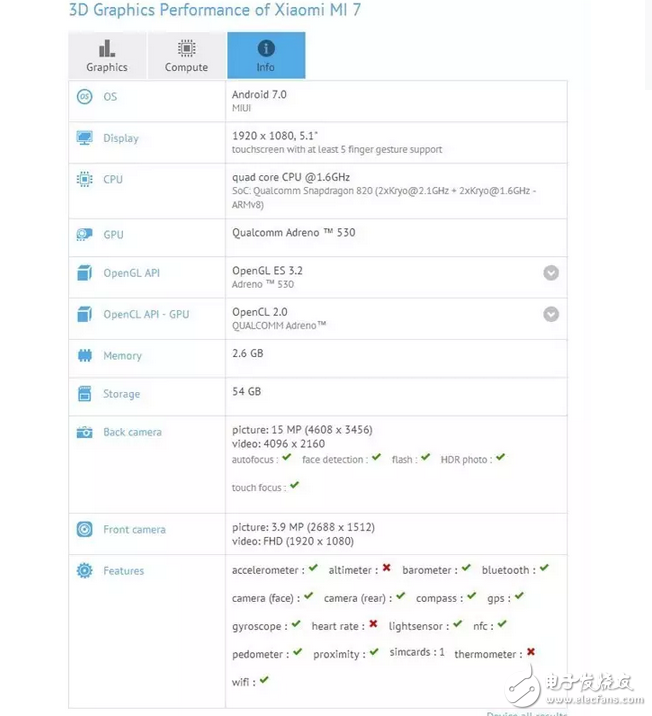Click the Front camera icon

(85, 530)
